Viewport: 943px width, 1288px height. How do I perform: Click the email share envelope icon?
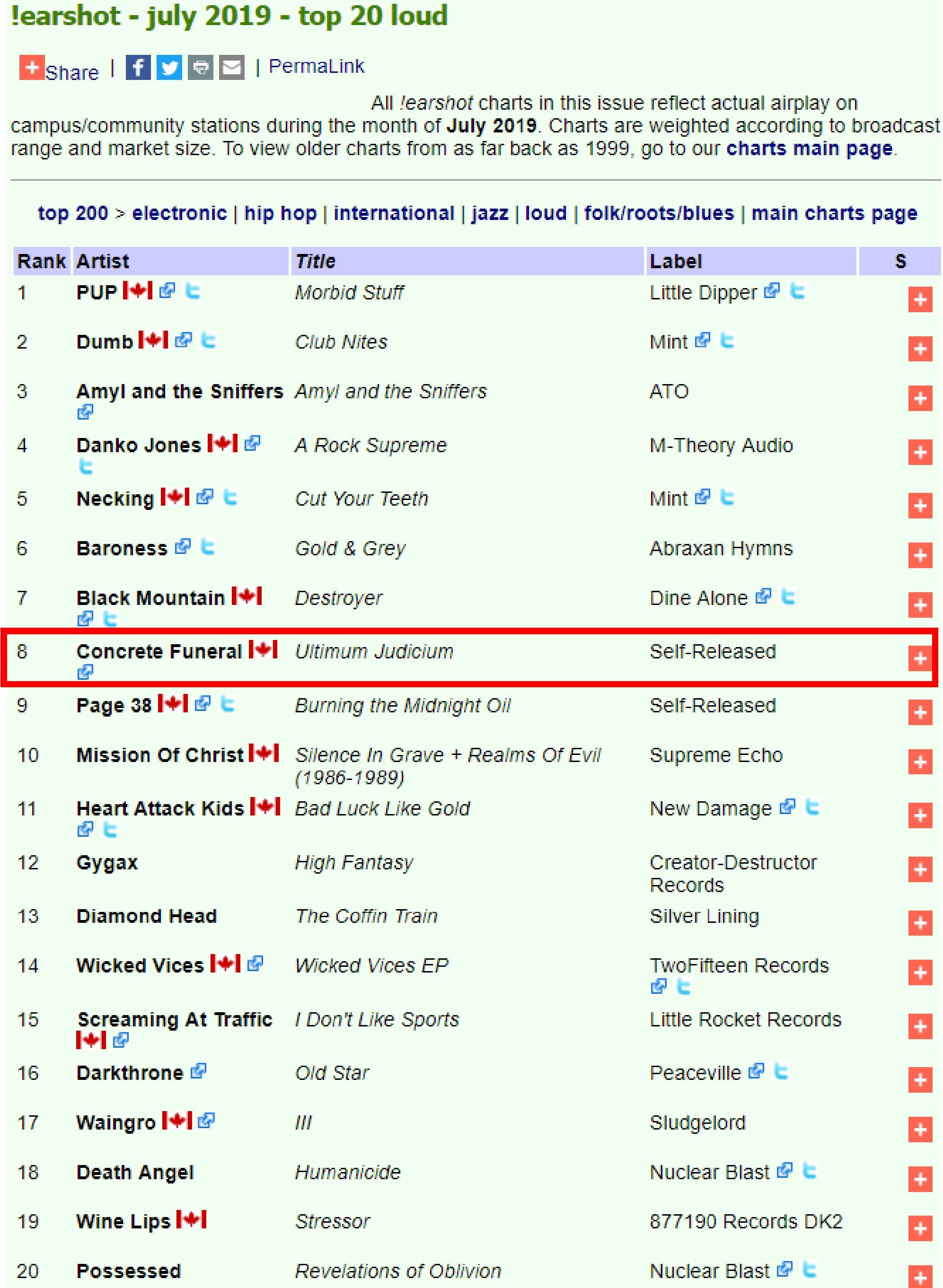point(232,67)
